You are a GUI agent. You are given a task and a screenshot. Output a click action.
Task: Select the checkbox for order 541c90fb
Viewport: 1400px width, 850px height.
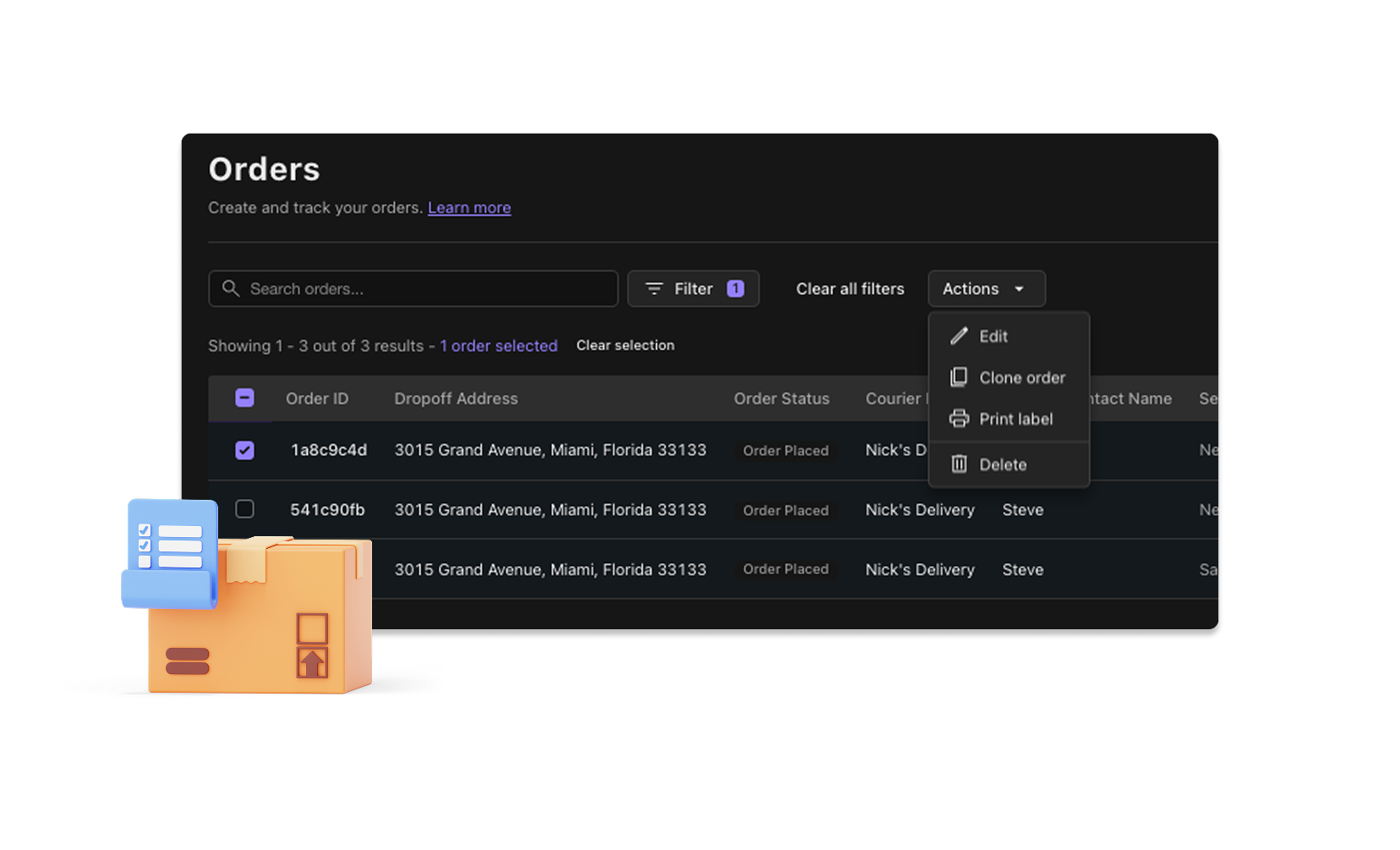pyautogui.click(x=244, y=509)
